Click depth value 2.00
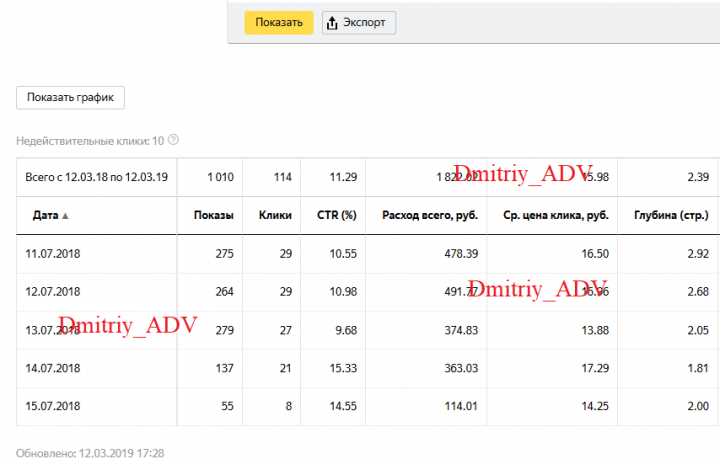 698,406
